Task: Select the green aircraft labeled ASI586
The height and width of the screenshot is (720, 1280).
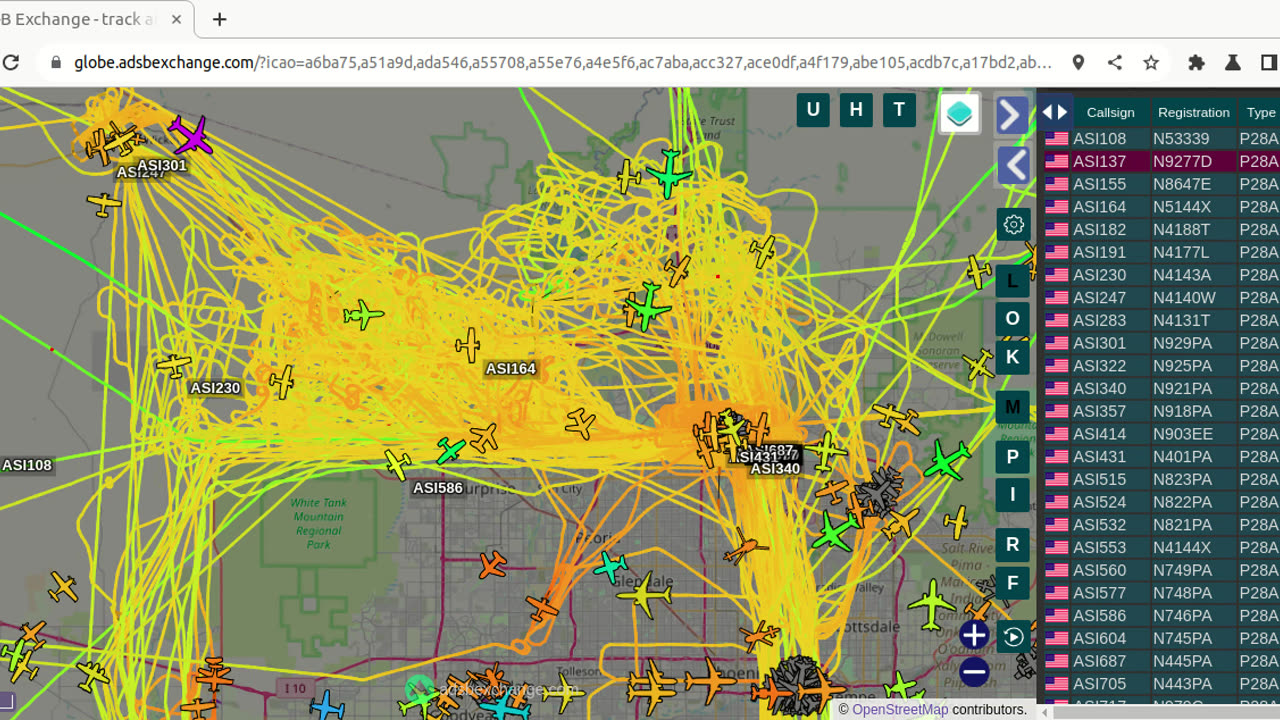Action: [450, 451]
